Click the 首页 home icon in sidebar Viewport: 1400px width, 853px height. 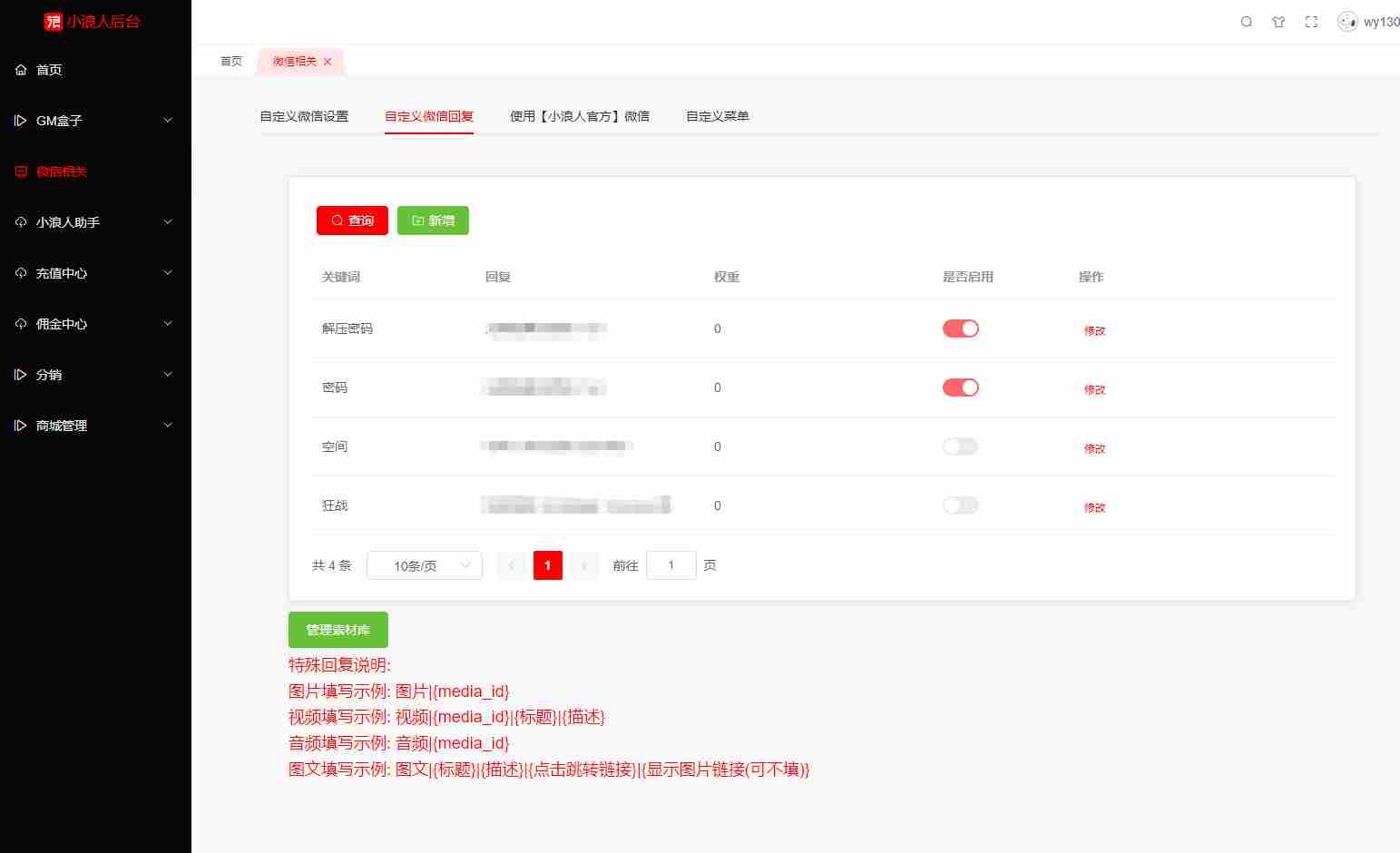coord(21,69)
